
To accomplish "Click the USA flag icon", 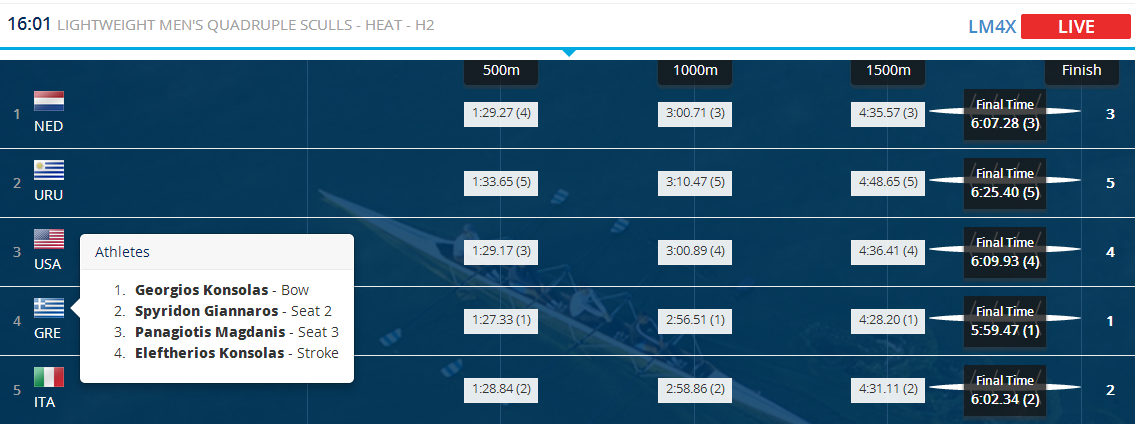I will tap(49, 240).
